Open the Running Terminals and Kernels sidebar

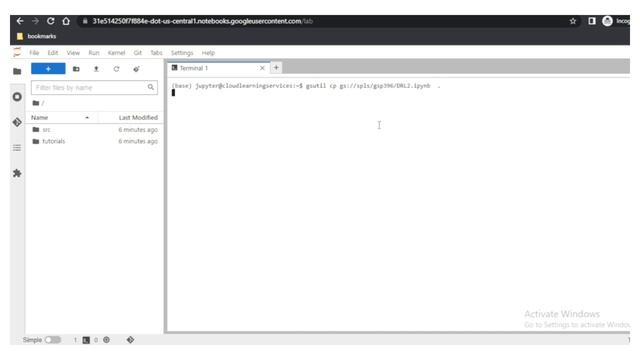click(x=17, y=97)
